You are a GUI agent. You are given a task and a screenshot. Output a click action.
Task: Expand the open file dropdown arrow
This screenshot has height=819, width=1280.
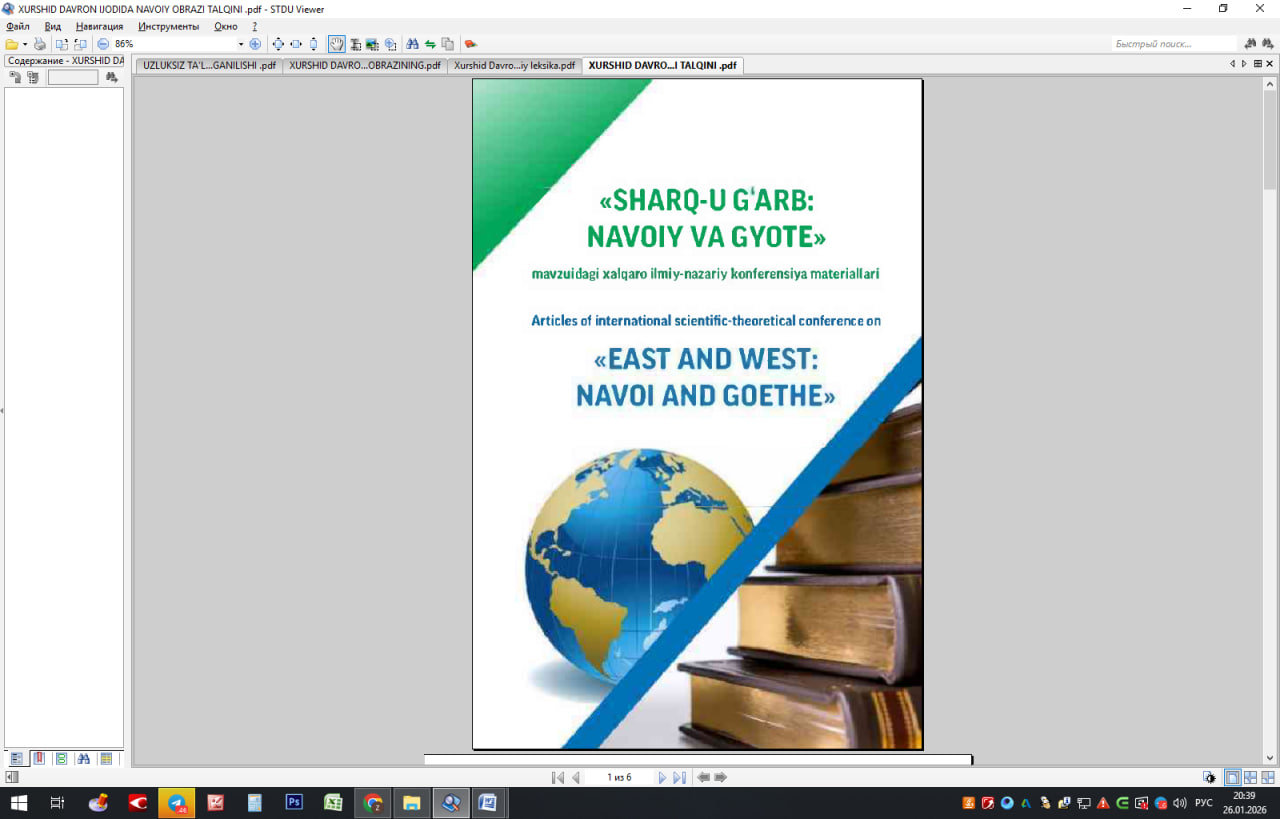pos(25,44)
